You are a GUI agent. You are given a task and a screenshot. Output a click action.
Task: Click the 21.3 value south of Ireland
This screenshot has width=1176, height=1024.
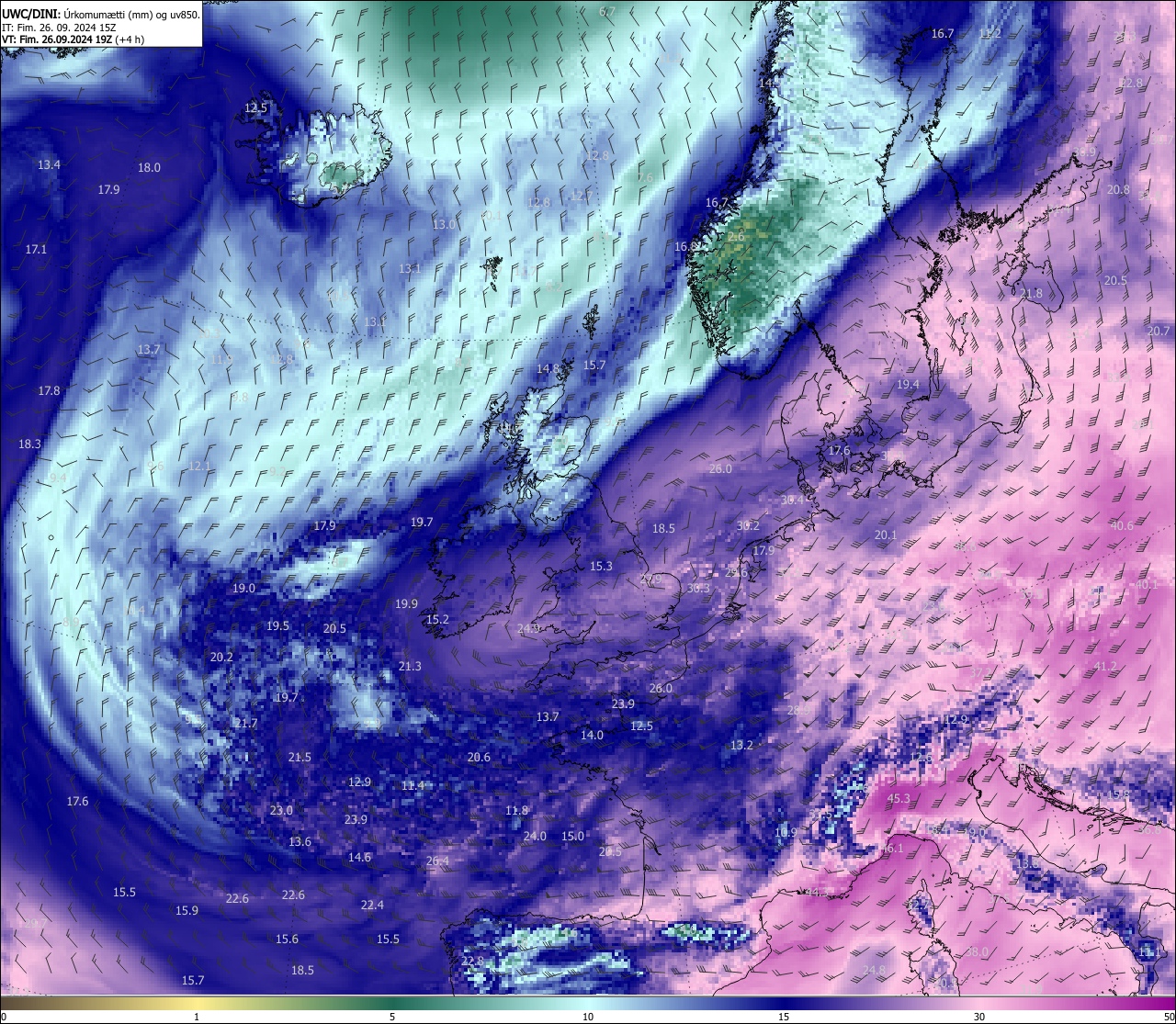(x=410, y=667)
